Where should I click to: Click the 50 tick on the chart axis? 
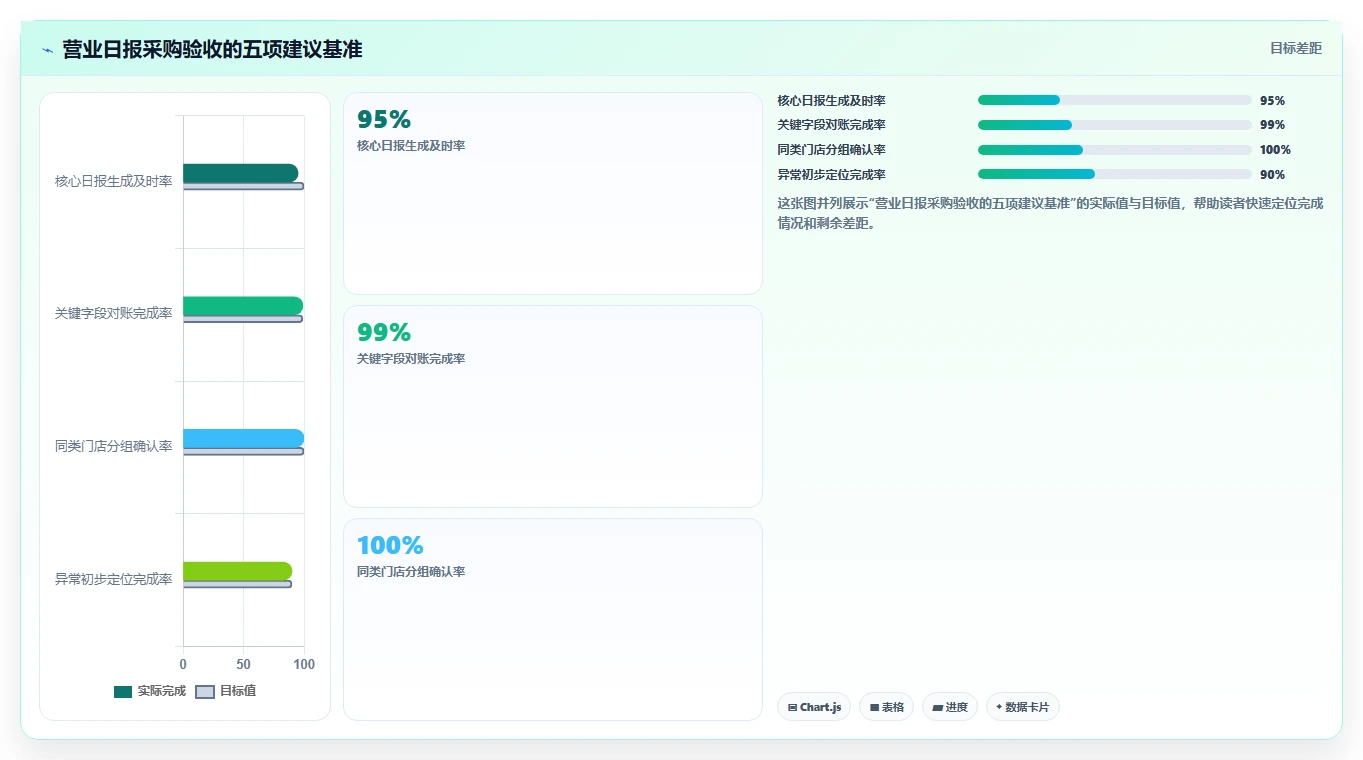243,664
